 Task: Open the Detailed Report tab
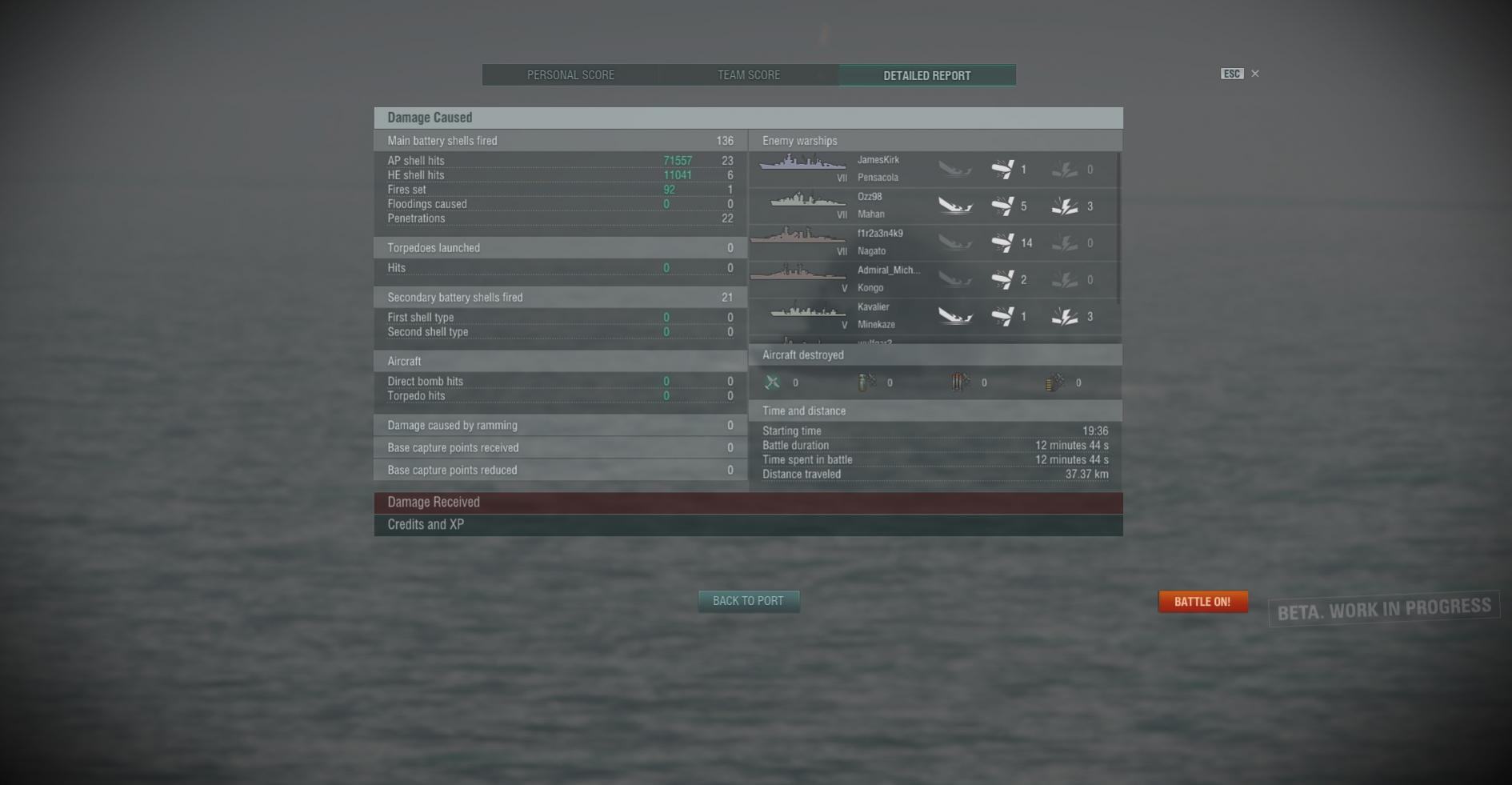(927, 75)
